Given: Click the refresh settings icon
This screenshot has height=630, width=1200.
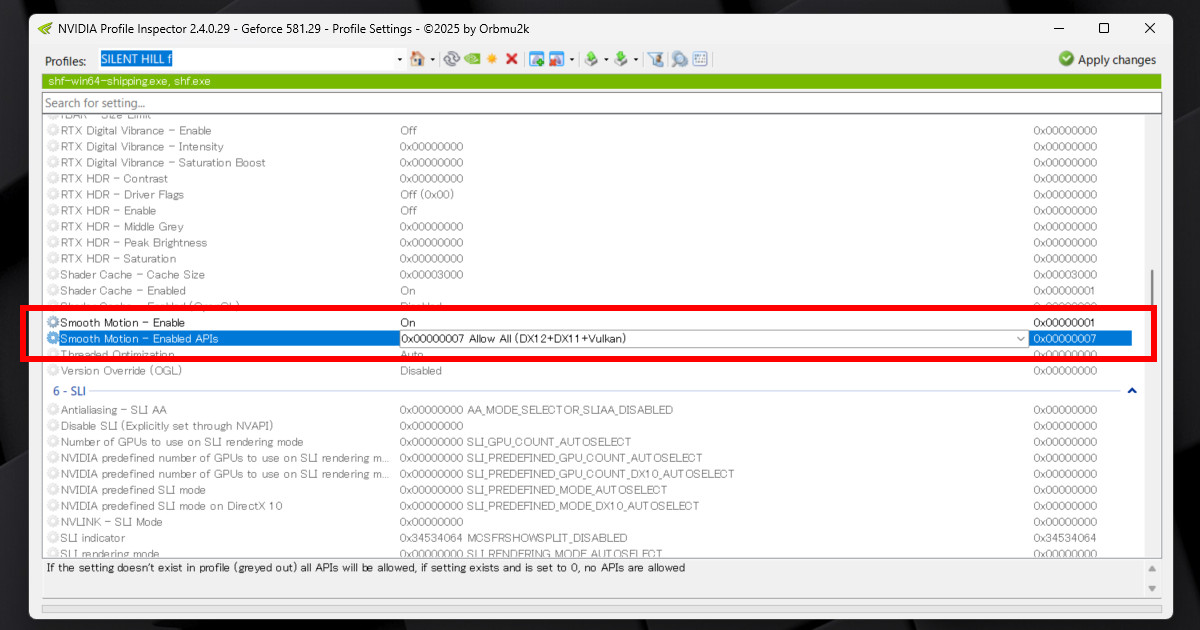Looking at the screenshot, I should (451, 59).
